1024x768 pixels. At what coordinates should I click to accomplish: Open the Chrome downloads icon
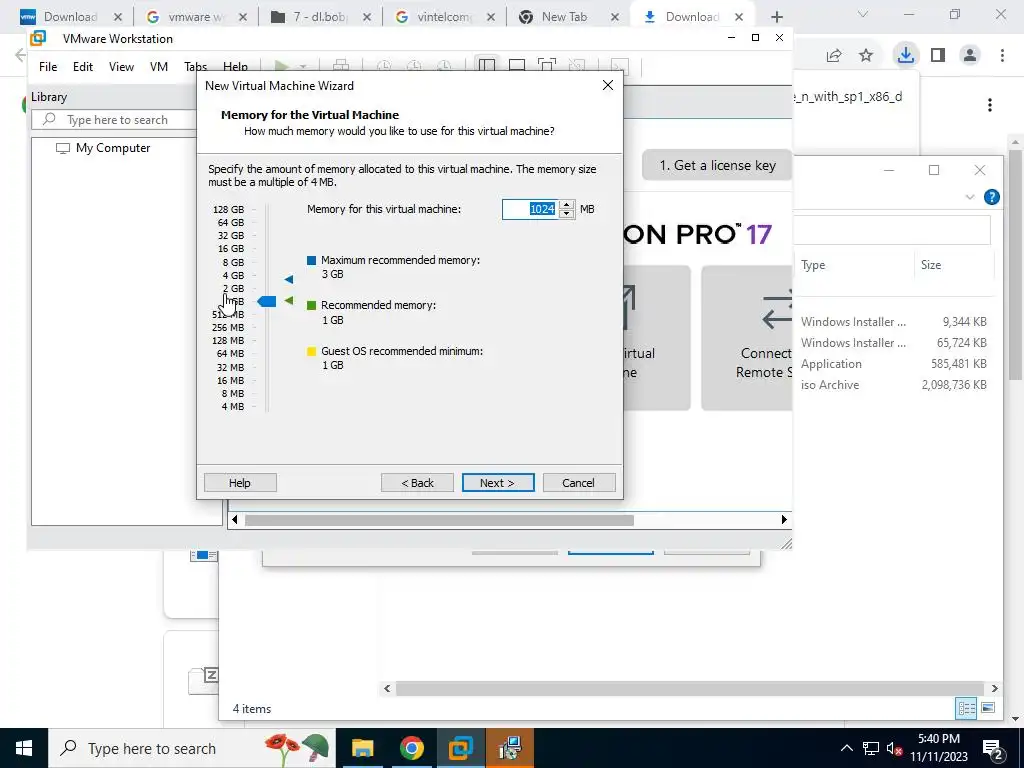point(905,55)
